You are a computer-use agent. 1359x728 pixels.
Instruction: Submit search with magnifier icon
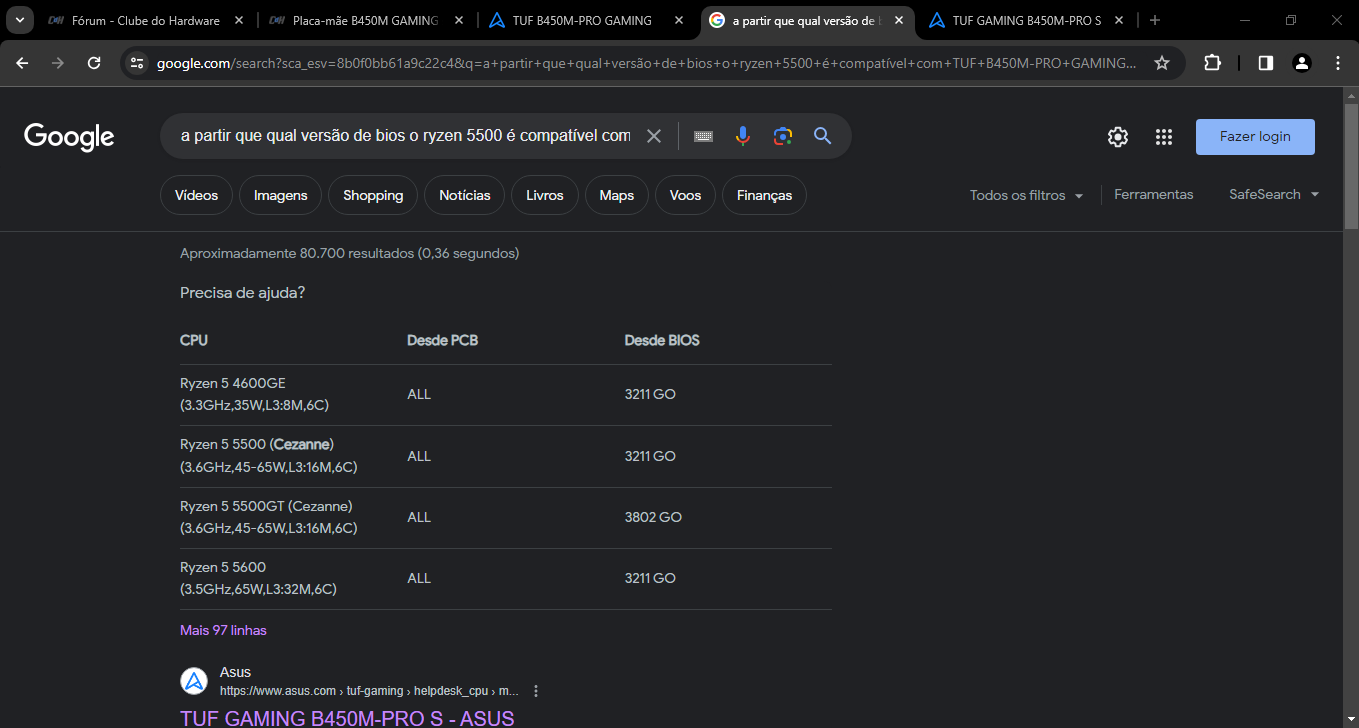pos(823,136)
